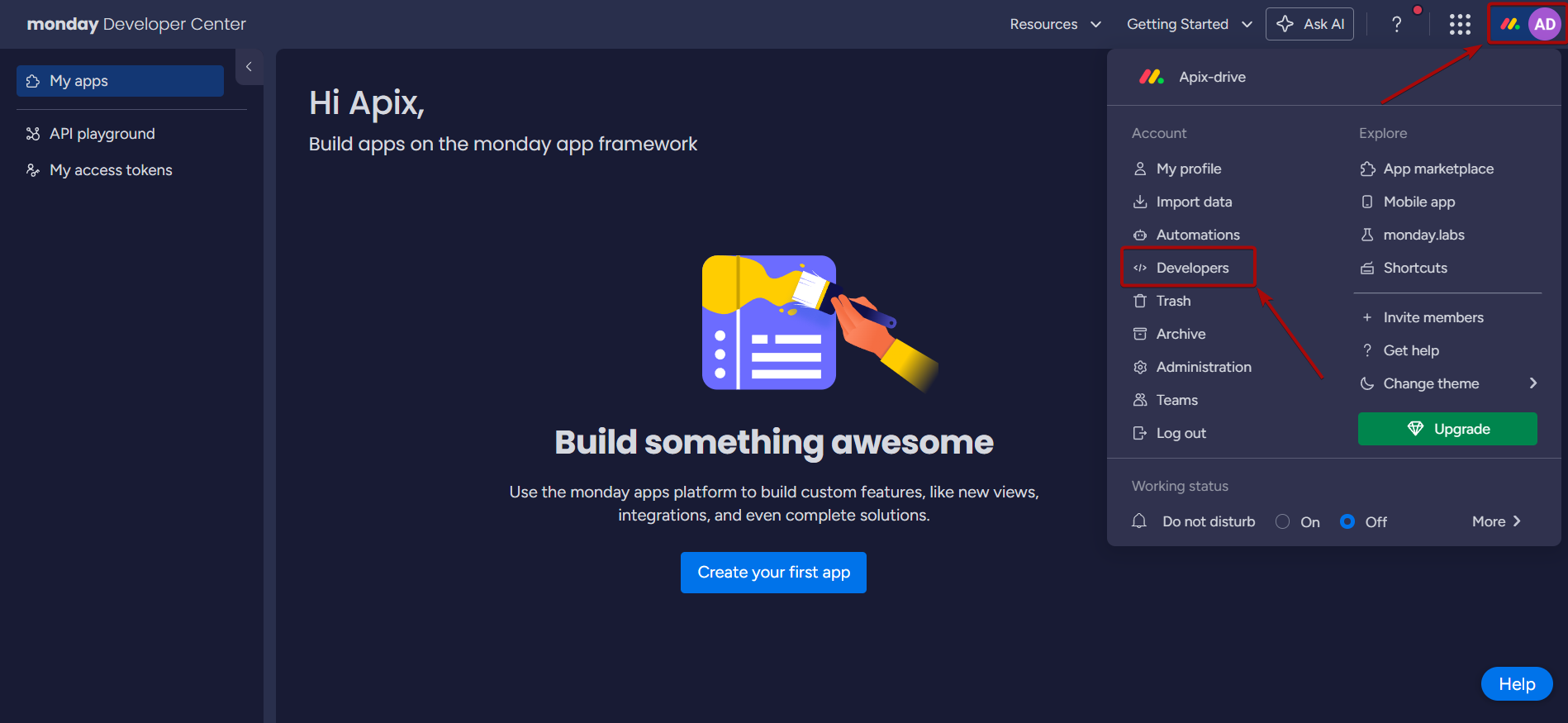
Task: Set Do not disturb to Off
Action: pos(1347,521)
